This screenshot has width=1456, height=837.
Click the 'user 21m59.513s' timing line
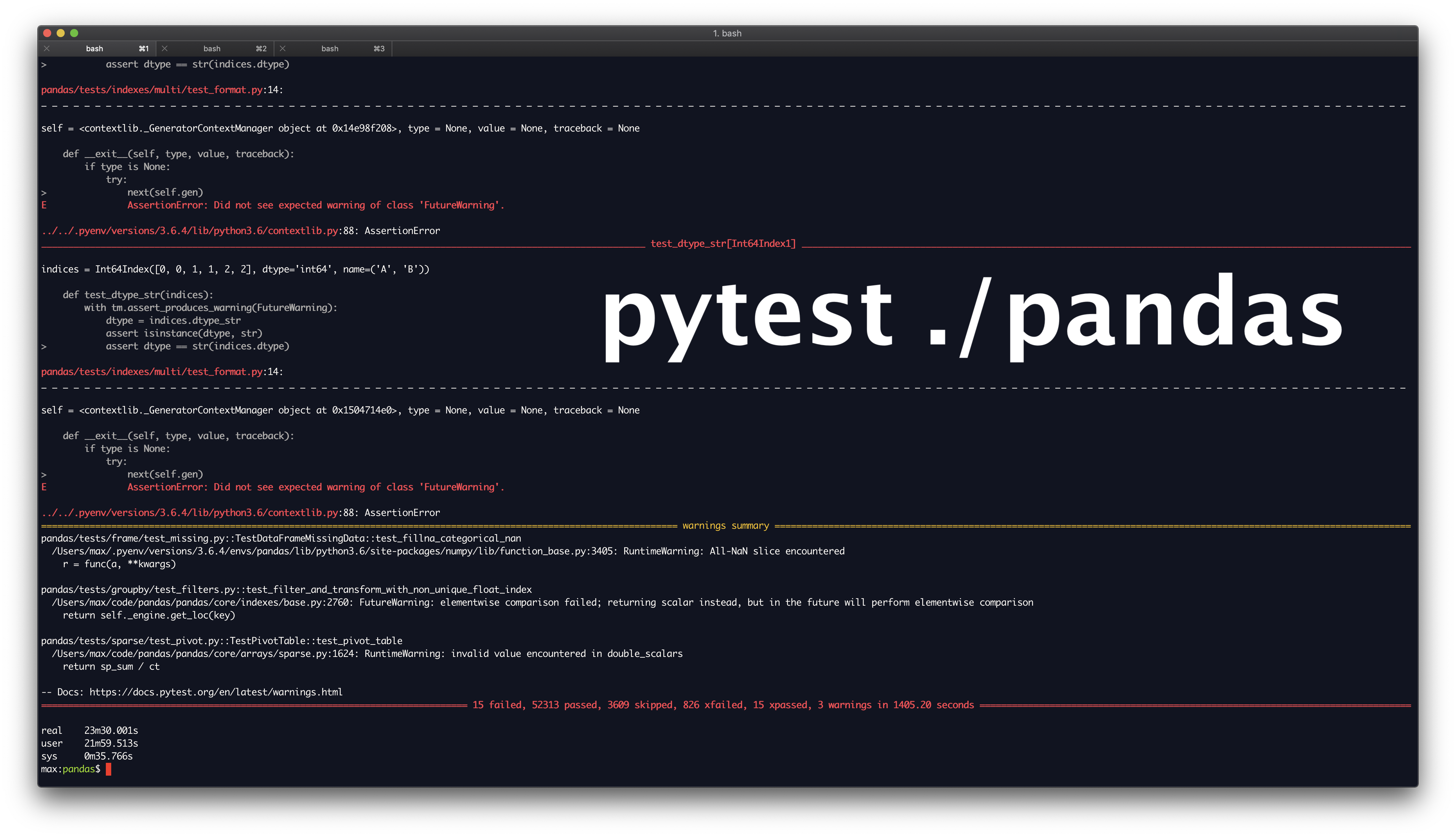pos(90,743)
